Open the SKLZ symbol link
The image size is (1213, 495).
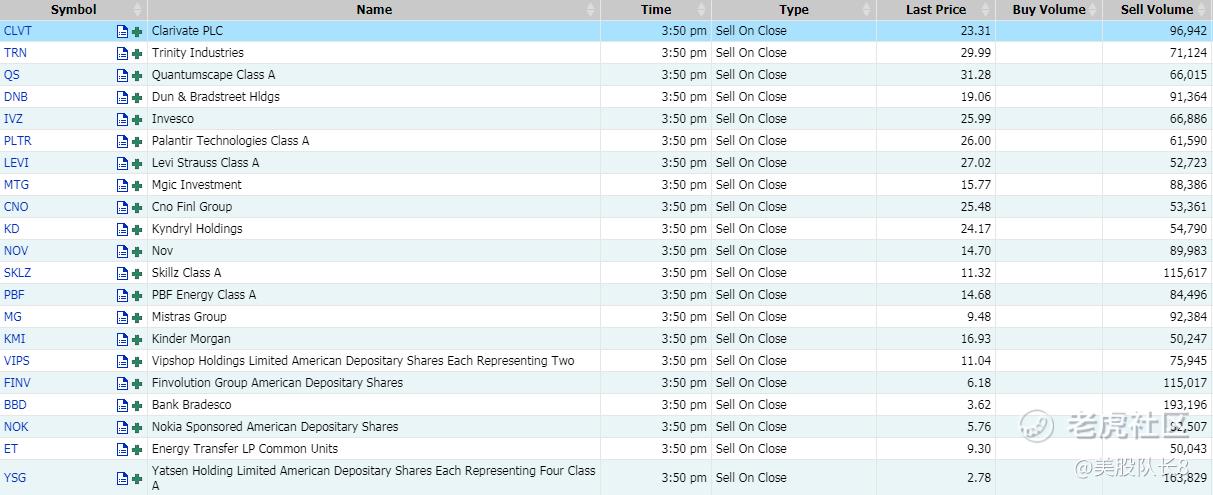pyautogui.click(x=18, y=273)
